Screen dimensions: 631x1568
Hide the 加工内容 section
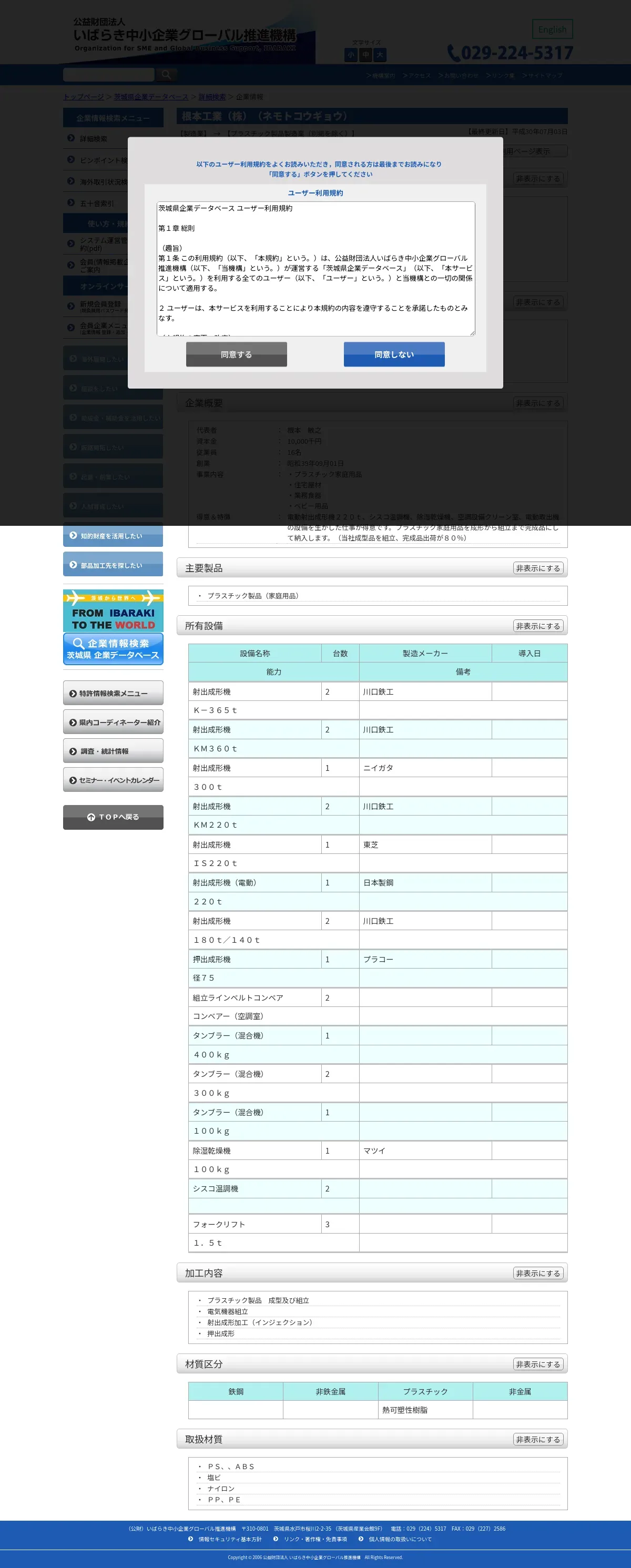click(538, 1274)
